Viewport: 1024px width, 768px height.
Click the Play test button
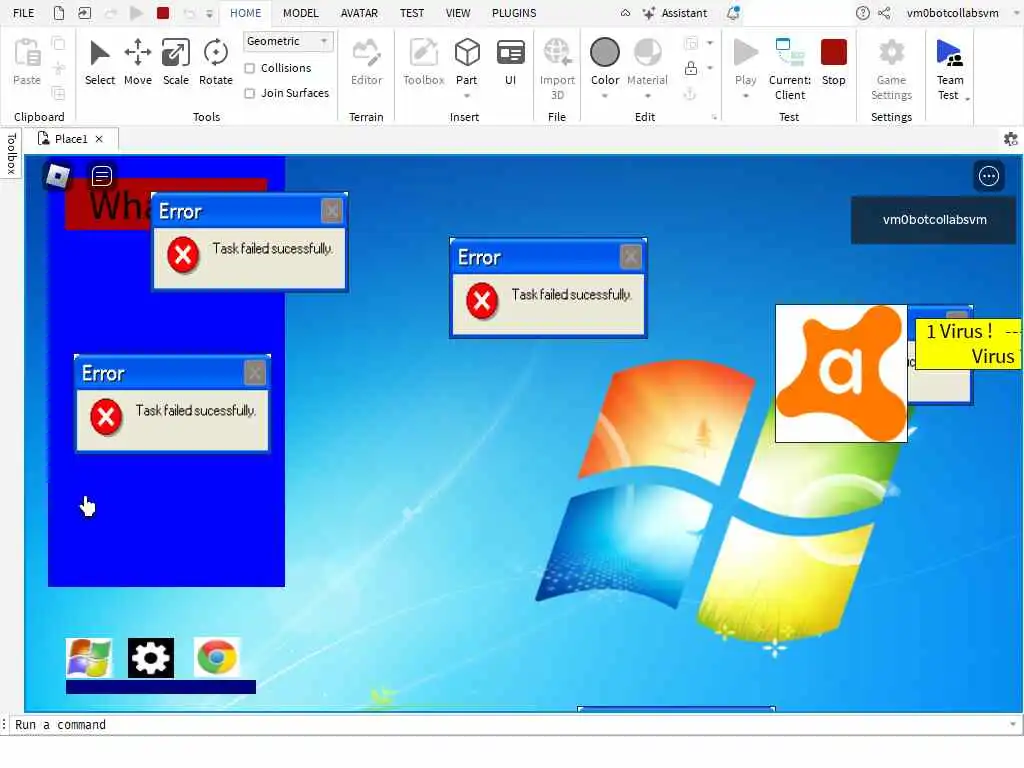click(746, 54)
